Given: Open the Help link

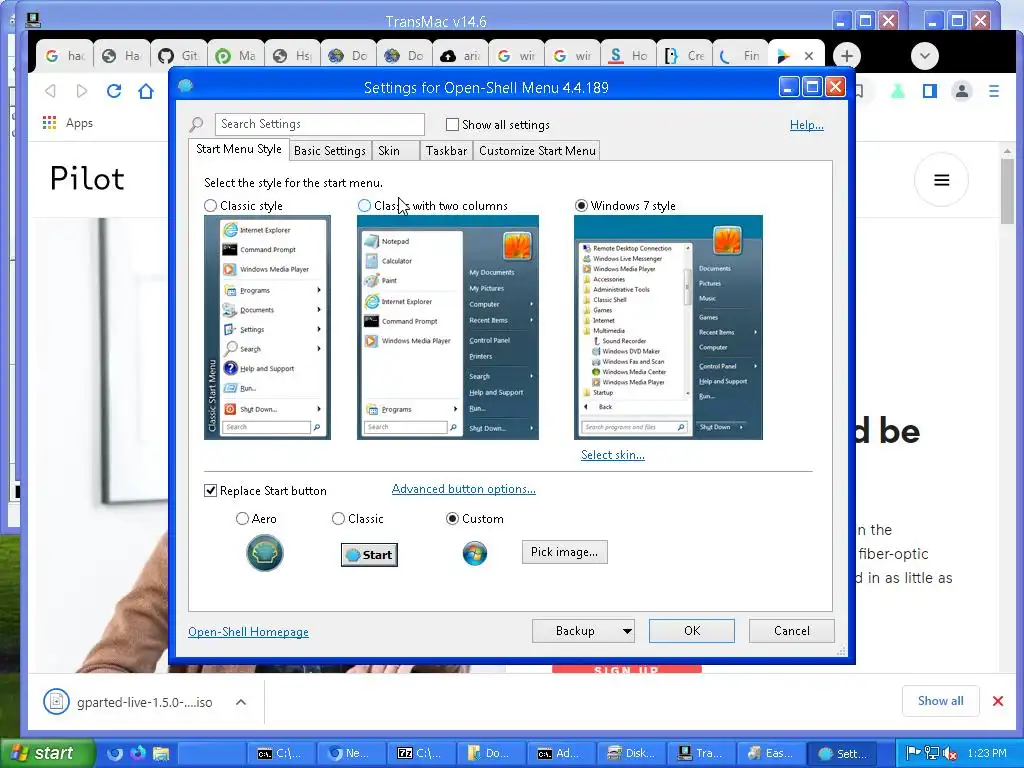Looking at the screenshot, I should 807,125.
